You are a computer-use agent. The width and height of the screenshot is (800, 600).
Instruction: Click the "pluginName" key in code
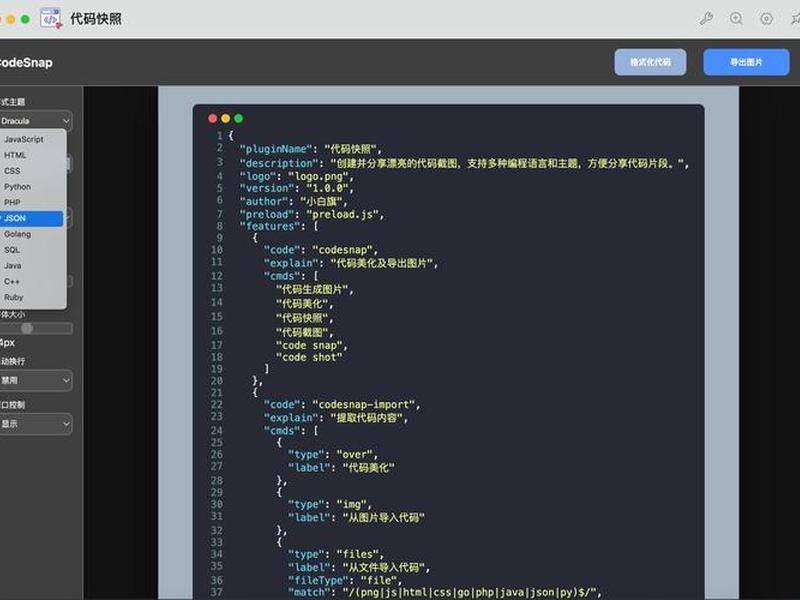tap(276, 149)
